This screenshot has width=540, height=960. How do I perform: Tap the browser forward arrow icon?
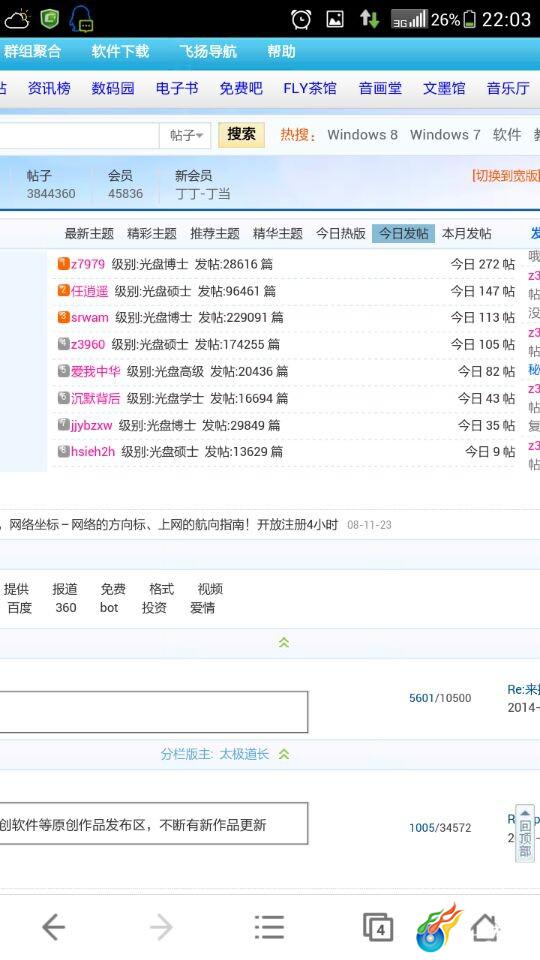coord(161,928)
